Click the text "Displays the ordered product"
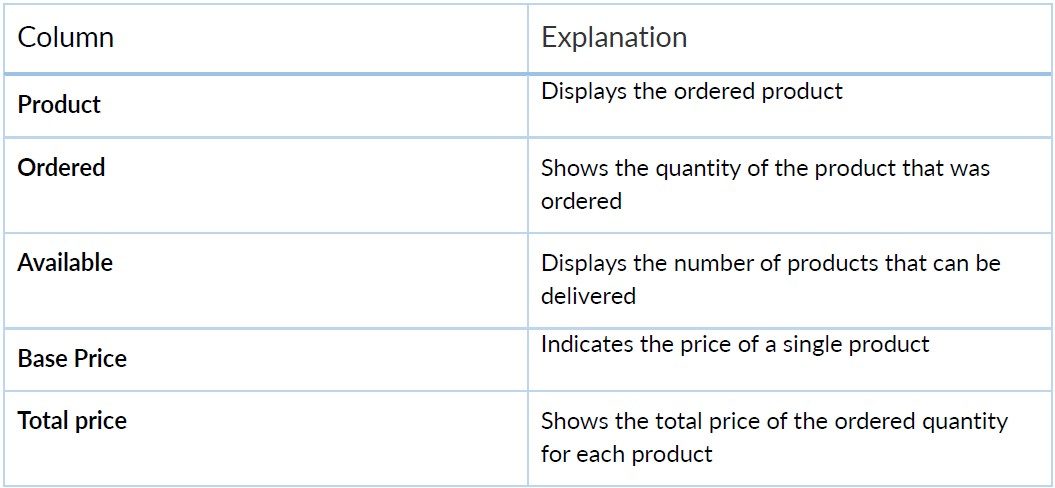 692,91
